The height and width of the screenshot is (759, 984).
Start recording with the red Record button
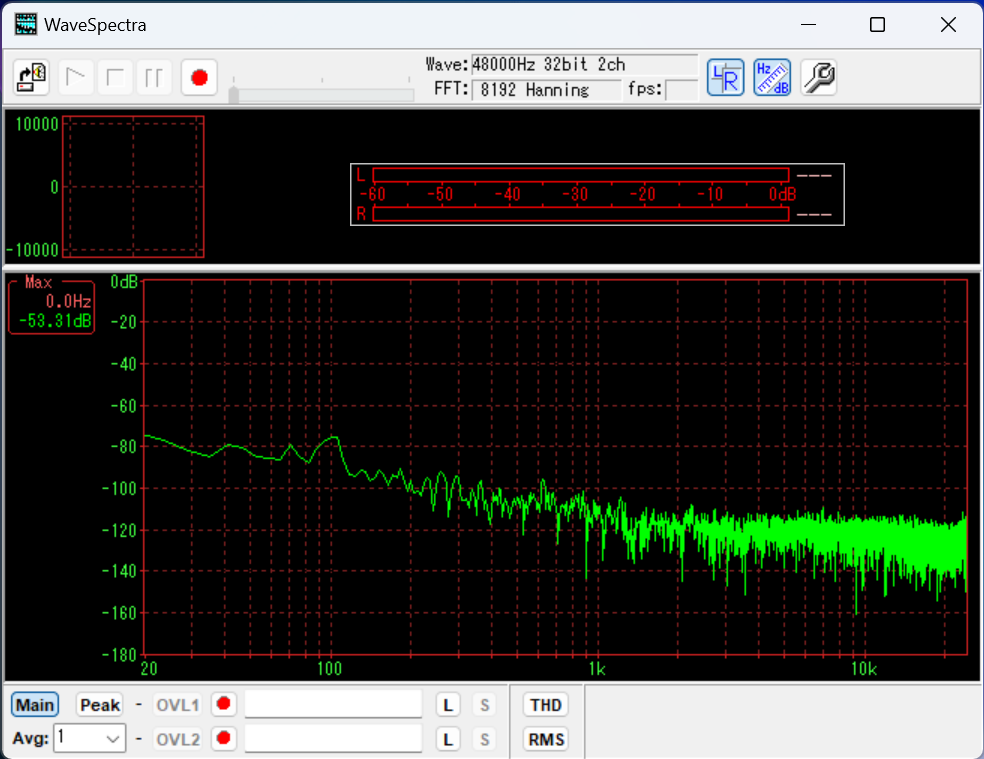coord(200,78)
